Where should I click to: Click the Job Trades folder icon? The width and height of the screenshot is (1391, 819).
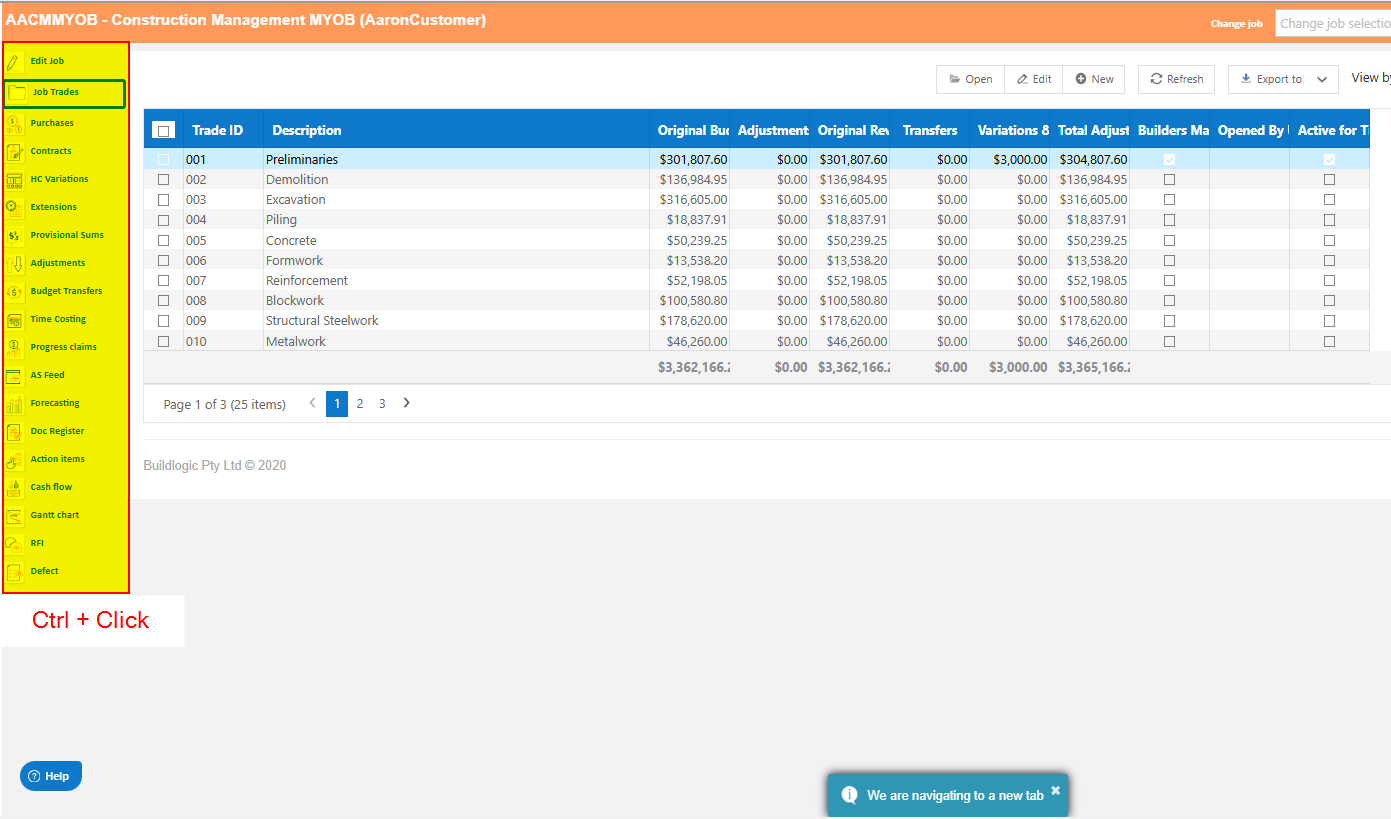coord(17,93)
